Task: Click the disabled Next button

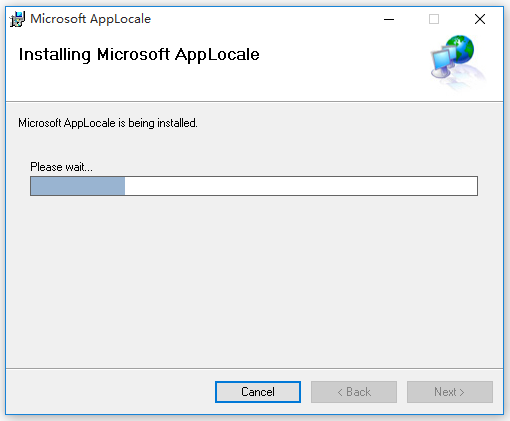Action: (x=450, y=392)
